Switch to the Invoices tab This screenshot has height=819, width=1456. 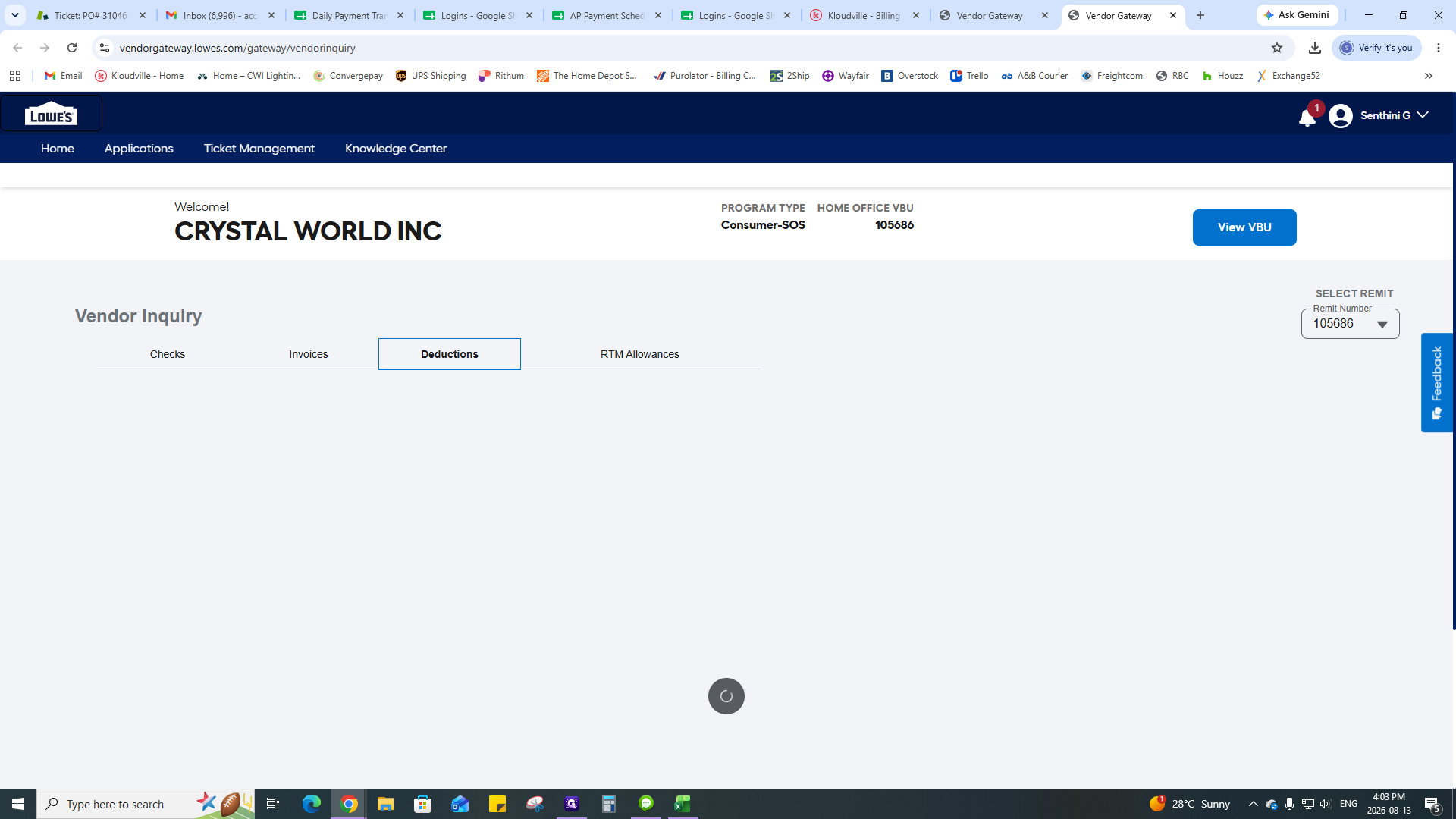309,354
